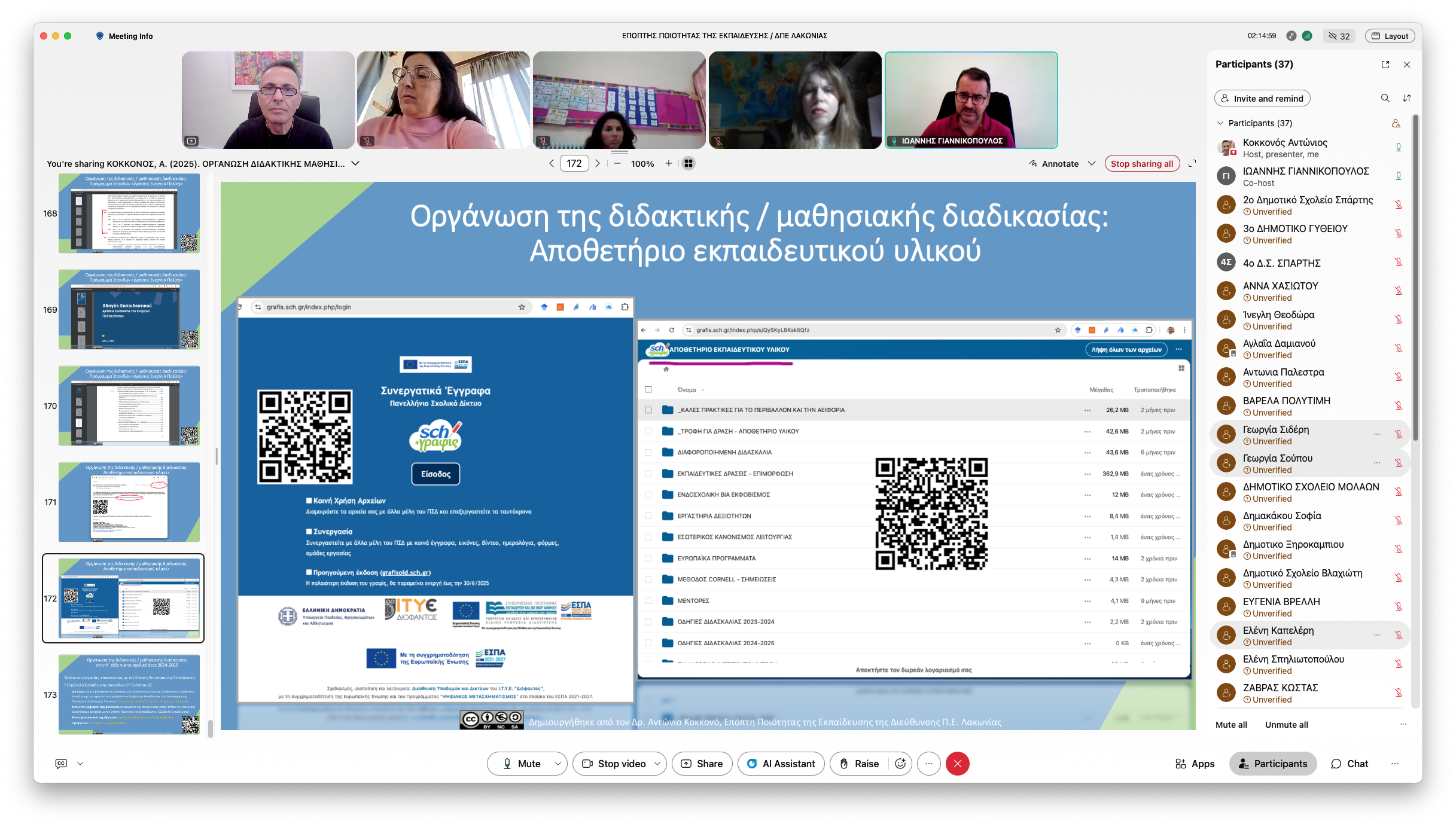
Task: Open Mute audio options dropdown arrow
Action: 558,764
